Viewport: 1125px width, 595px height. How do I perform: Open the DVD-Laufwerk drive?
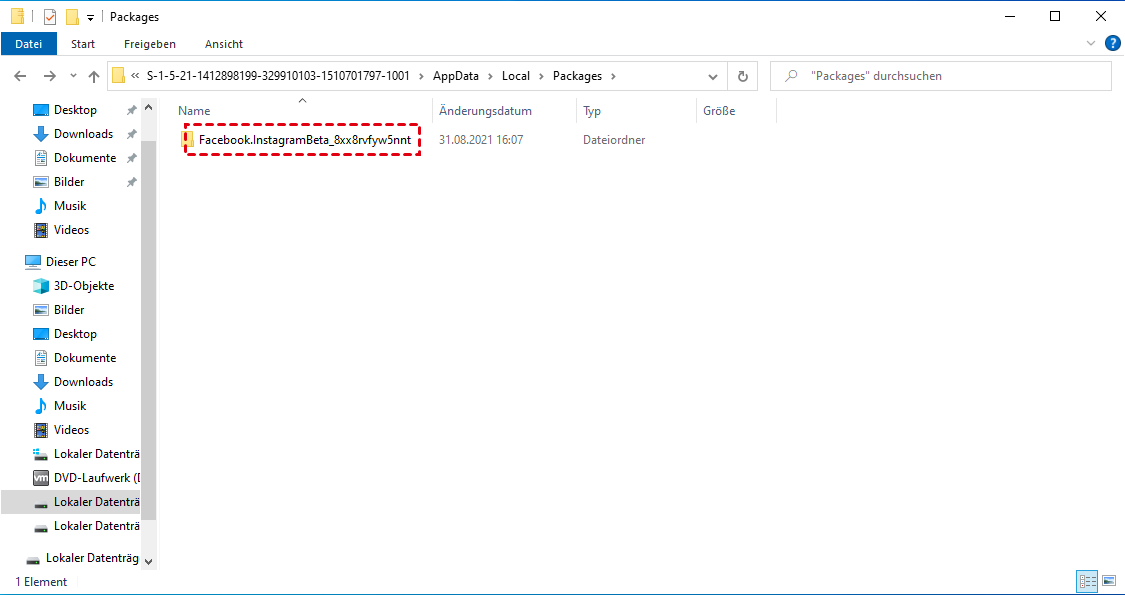click(x=97, y=478)
